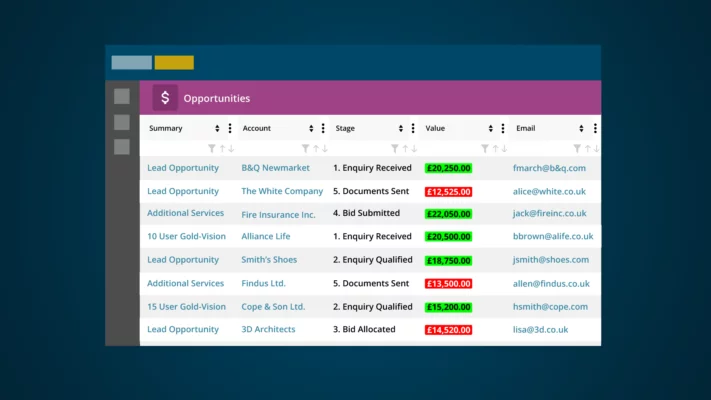Toggle sort on Email header arrows
Image resolution: width=711 pixels, height=400 pixels.
(x=581, y=129)
